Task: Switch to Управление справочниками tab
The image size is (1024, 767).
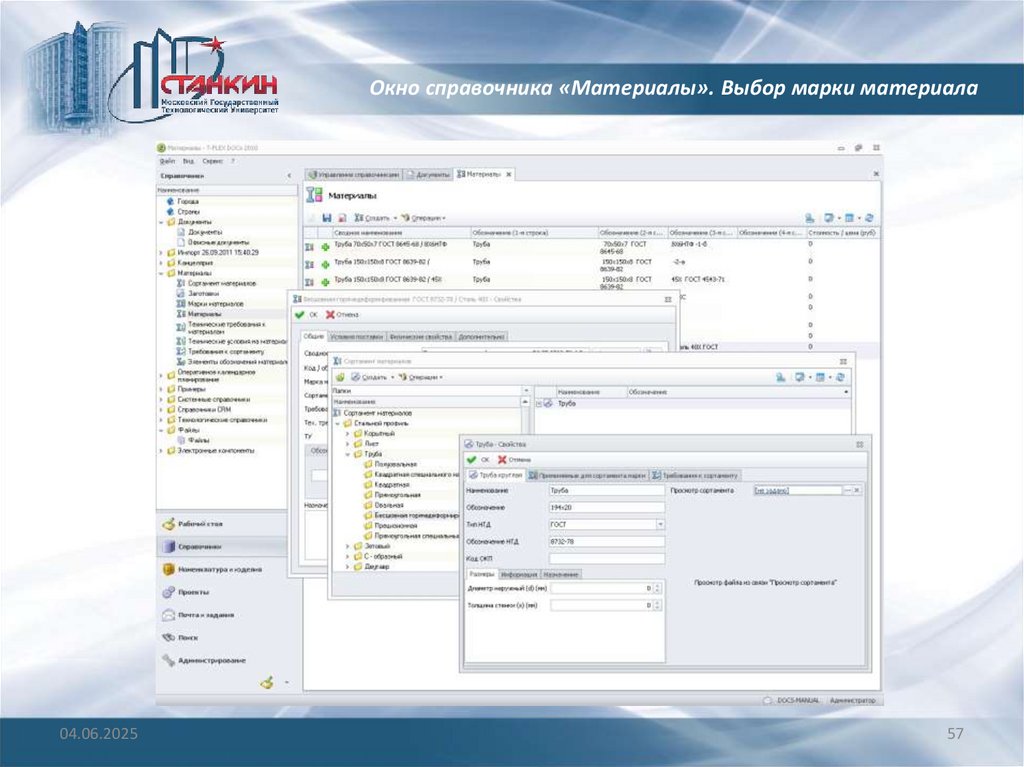Action: pos(353,174)
